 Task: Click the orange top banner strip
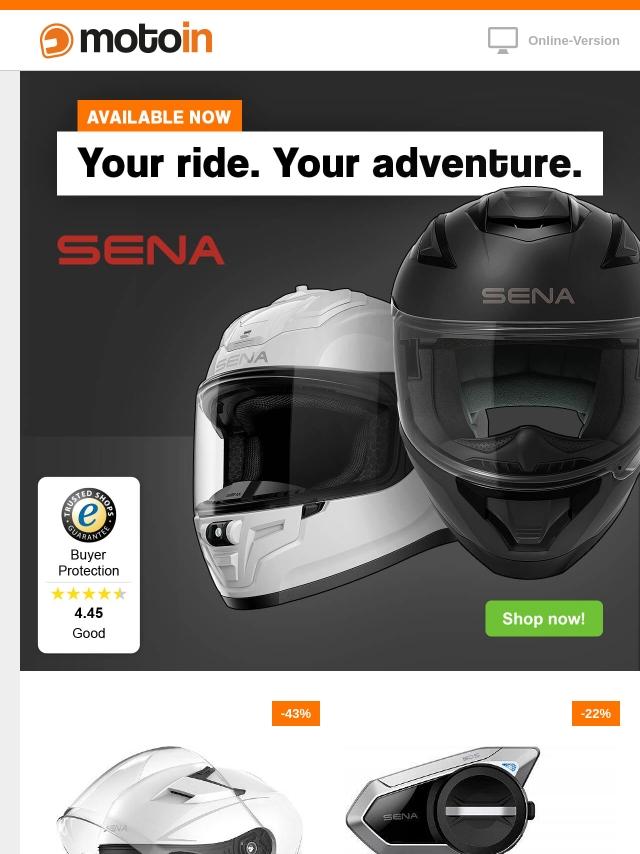click(320, 4)
